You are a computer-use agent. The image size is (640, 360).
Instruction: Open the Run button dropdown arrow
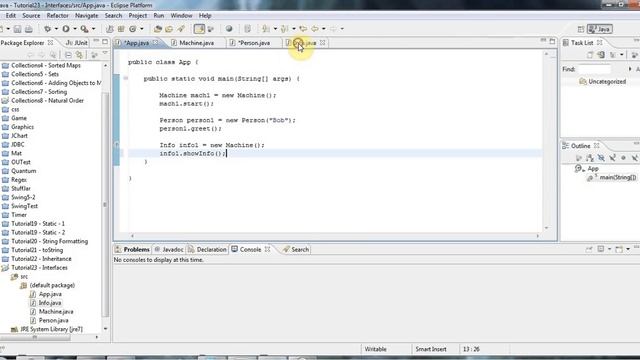(75, 29)
